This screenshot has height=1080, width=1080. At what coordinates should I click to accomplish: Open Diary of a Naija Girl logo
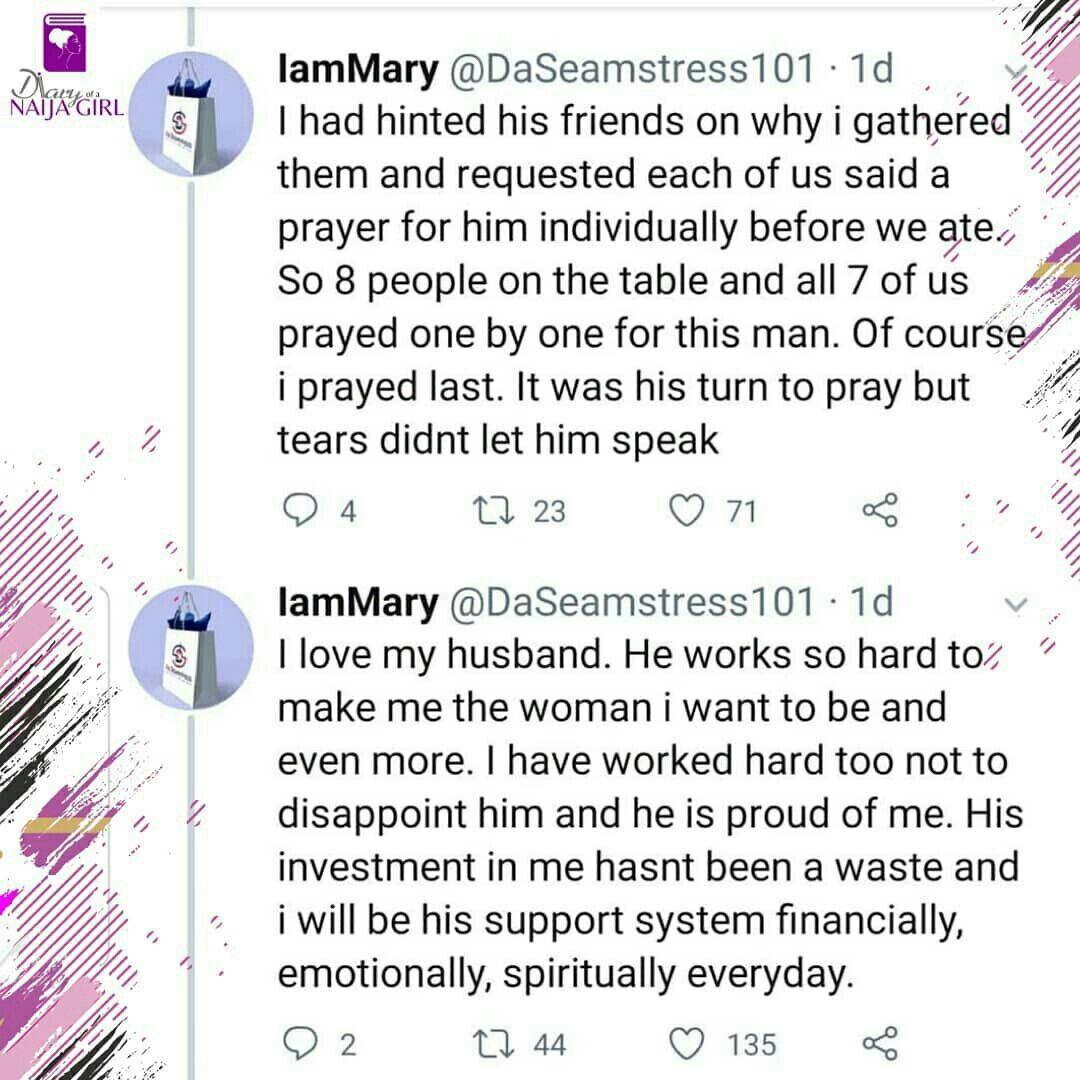[67, 66]
